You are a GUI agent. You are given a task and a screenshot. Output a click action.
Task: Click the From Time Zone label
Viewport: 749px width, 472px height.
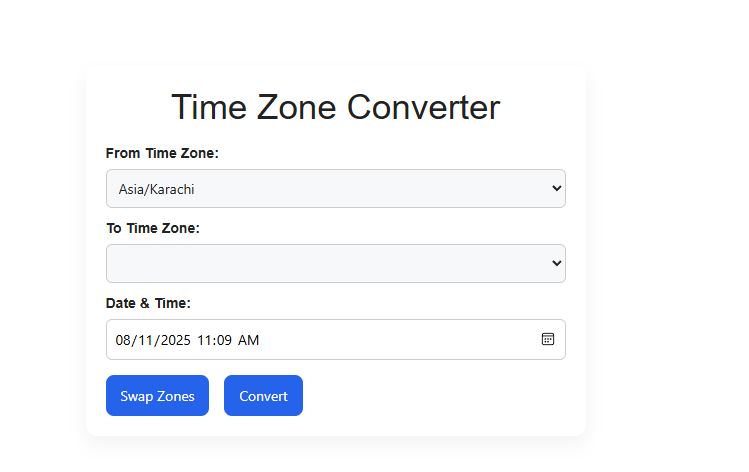(162, 153)
